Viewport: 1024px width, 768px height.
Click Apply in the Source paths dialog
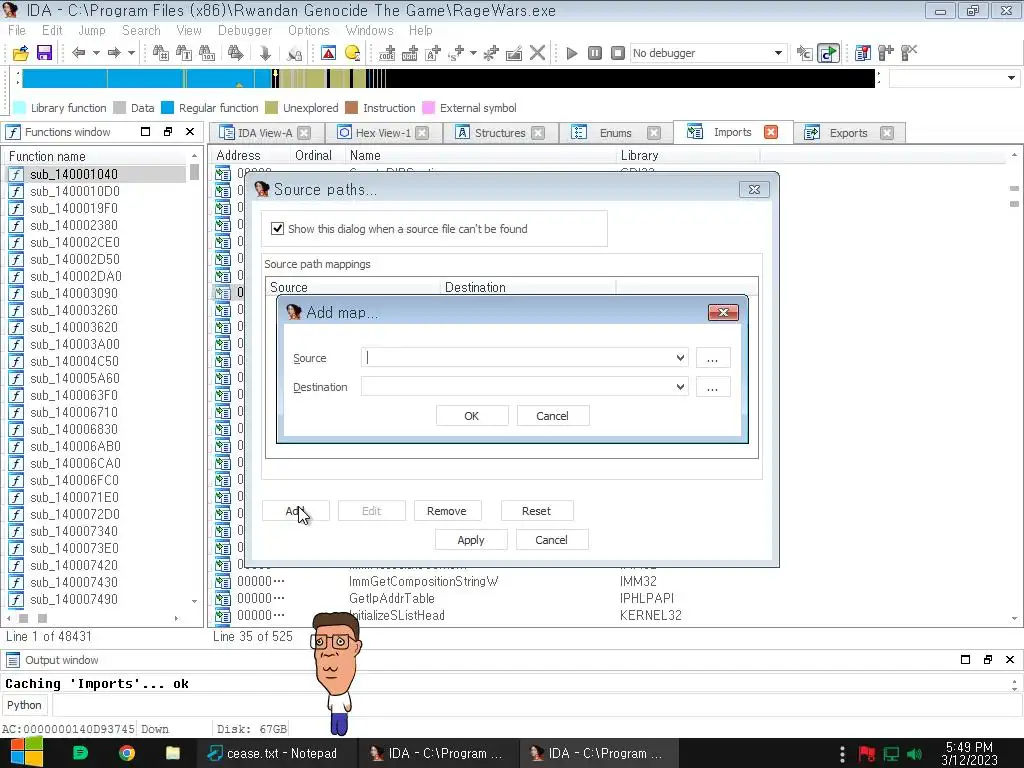(x=471, y=540)
